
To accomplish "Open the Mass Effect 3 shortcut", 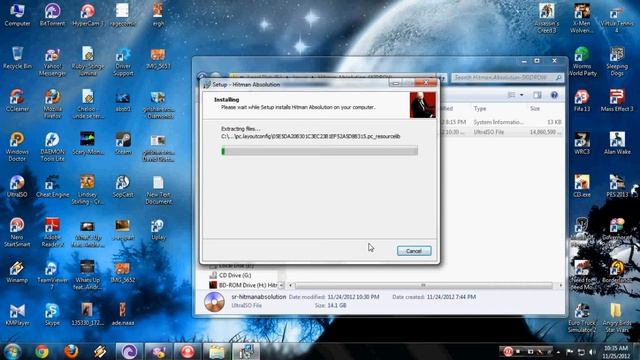I will 617,100.
